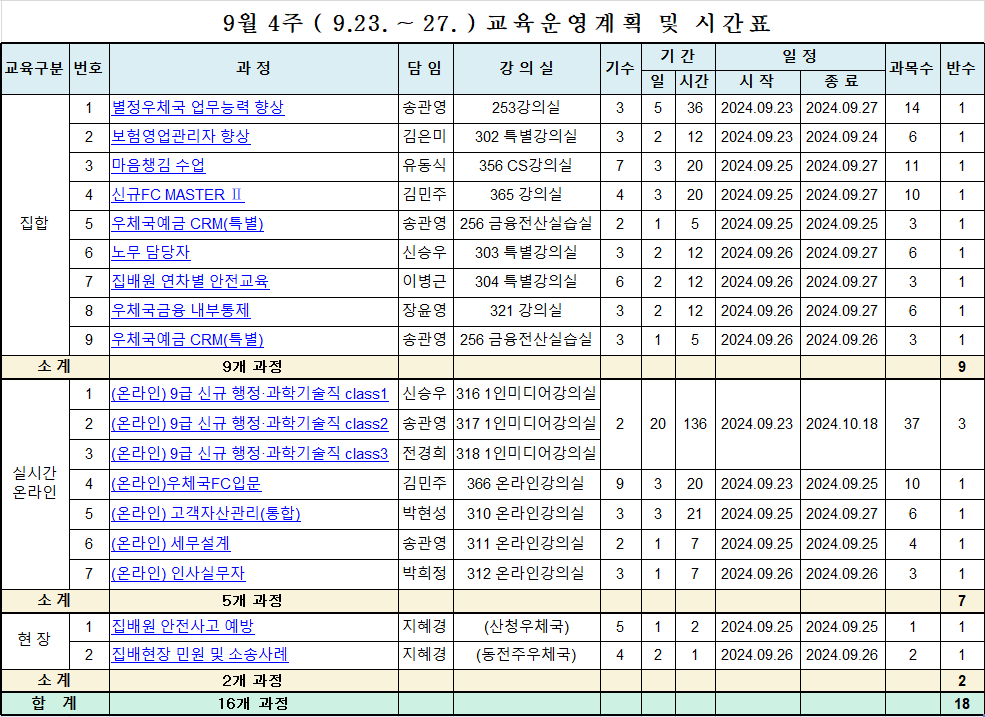Screen dimensions: 985x717
Task: Select the 집합 education category cell
Action: pos(34,224)
